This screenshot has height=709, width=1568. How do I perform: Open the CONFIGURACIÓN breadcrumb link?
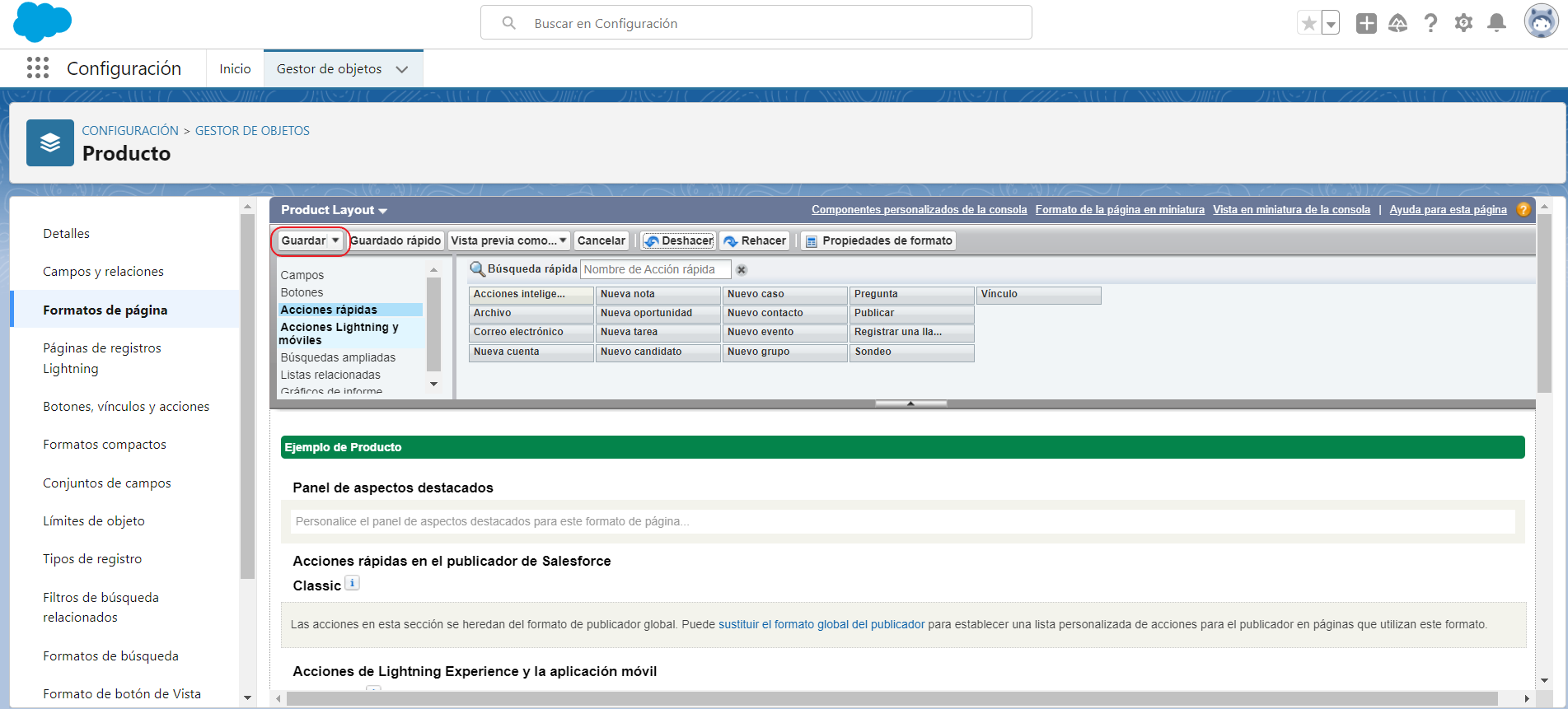click(x=130, y=131)
